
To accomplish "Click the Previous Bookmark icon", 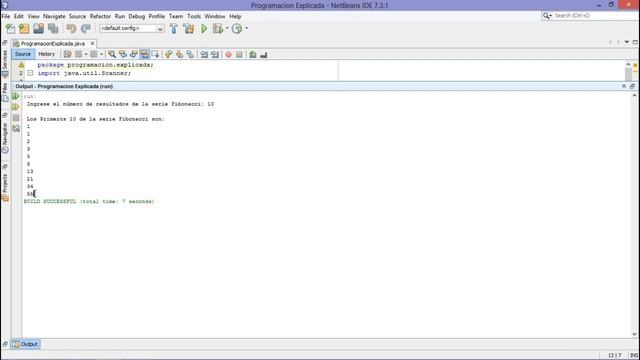I will (169, 54).
